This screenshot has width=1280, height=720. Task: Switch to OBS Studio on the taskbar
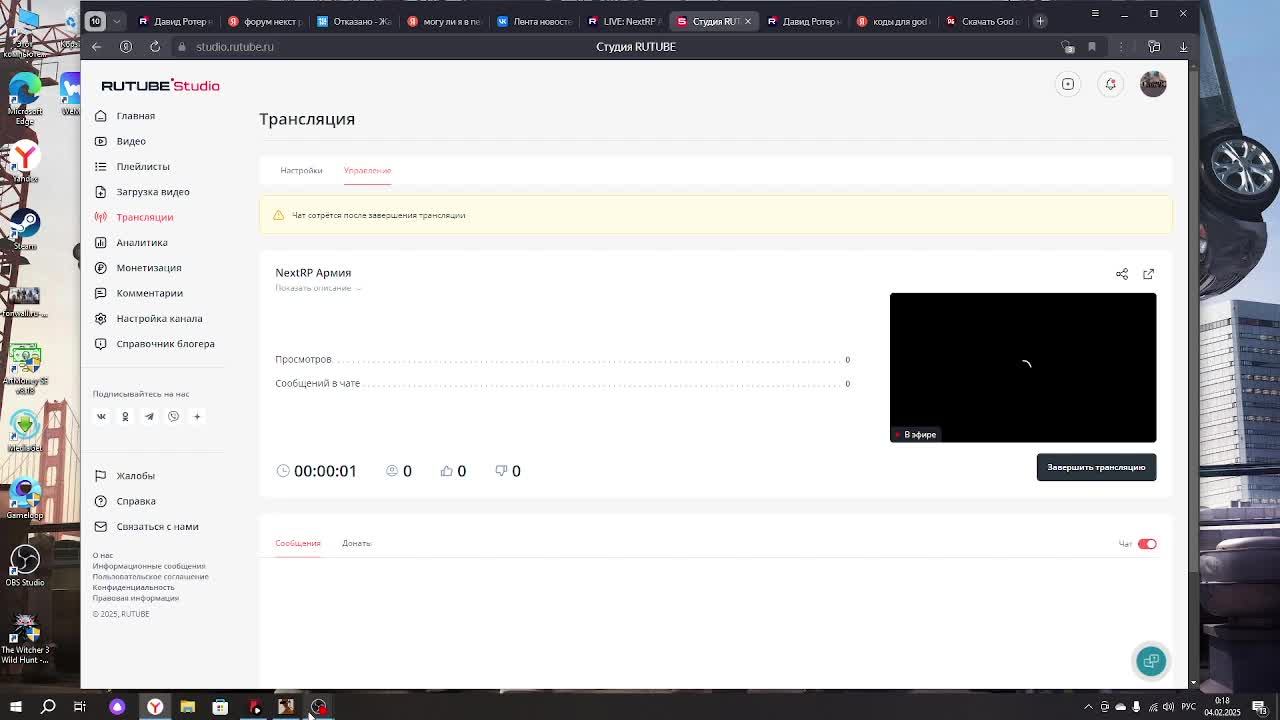319,707
